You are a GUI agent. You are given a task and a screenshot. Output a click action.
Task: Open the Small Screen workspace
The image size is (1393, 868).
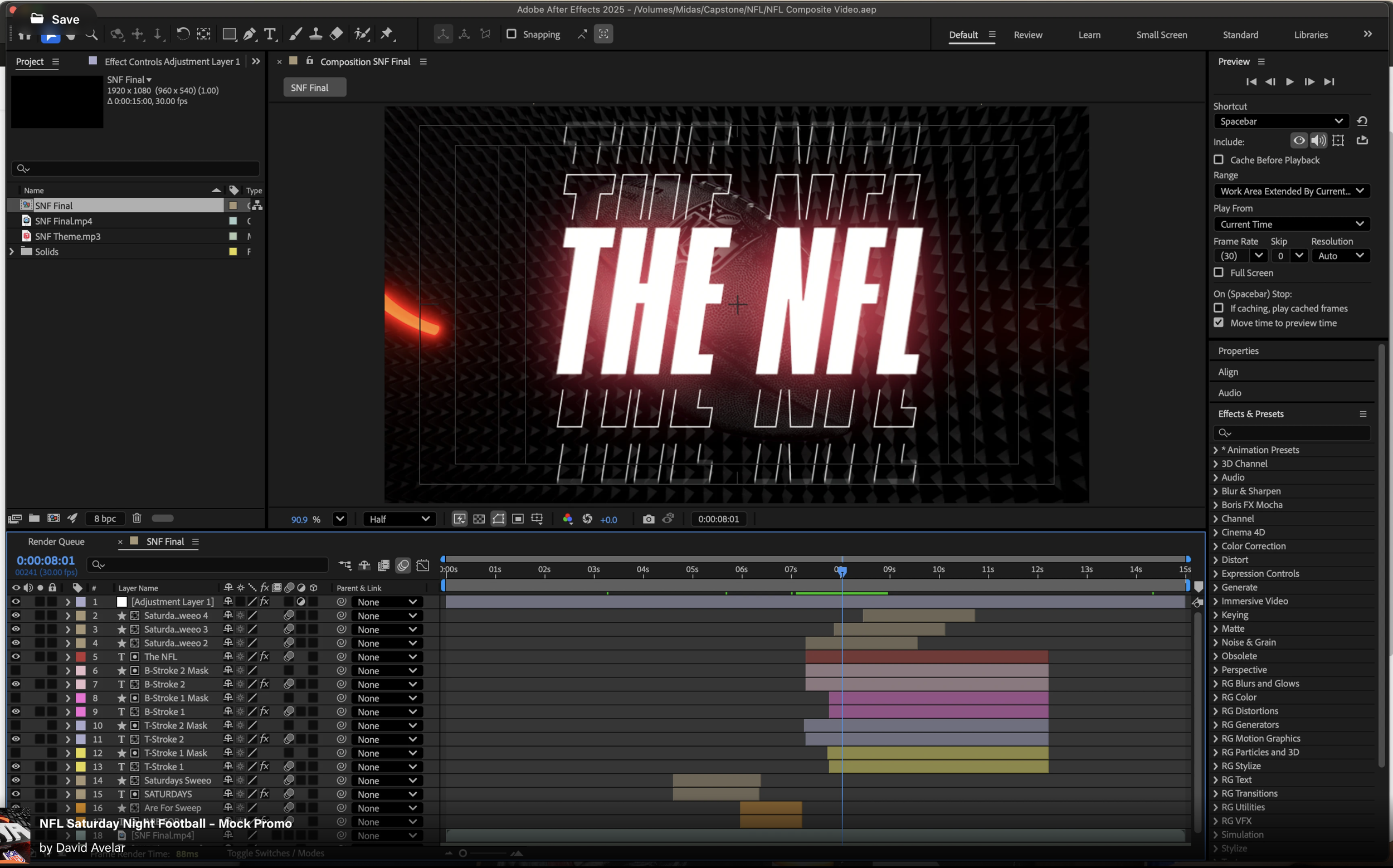coord(1162,35)
